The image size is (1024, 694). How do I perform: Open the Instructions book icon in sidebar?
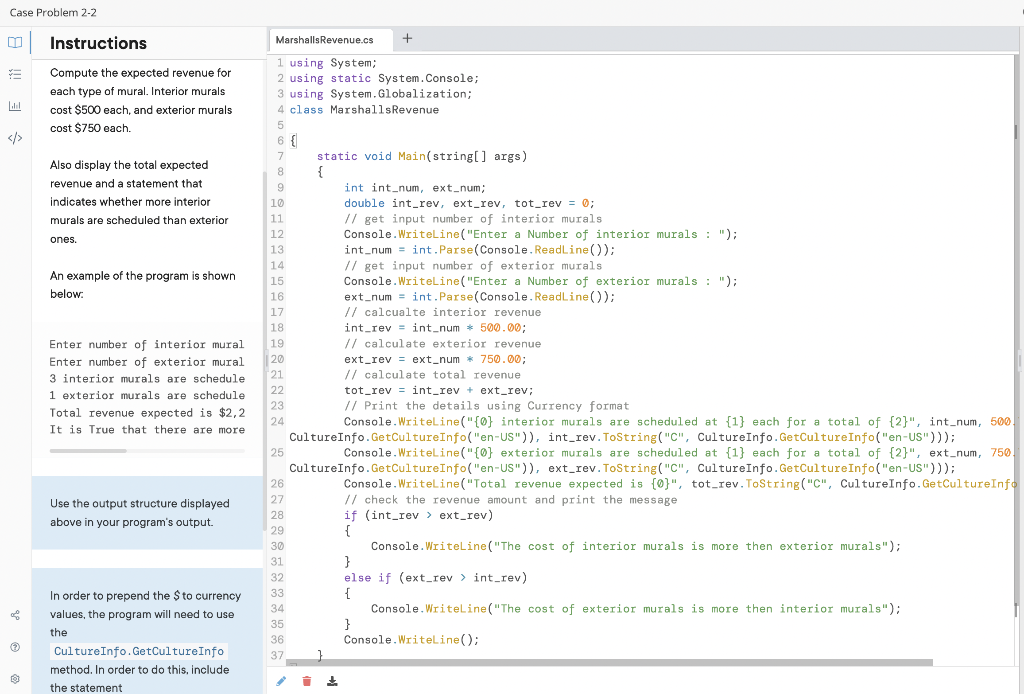click(x=15, y=43)
